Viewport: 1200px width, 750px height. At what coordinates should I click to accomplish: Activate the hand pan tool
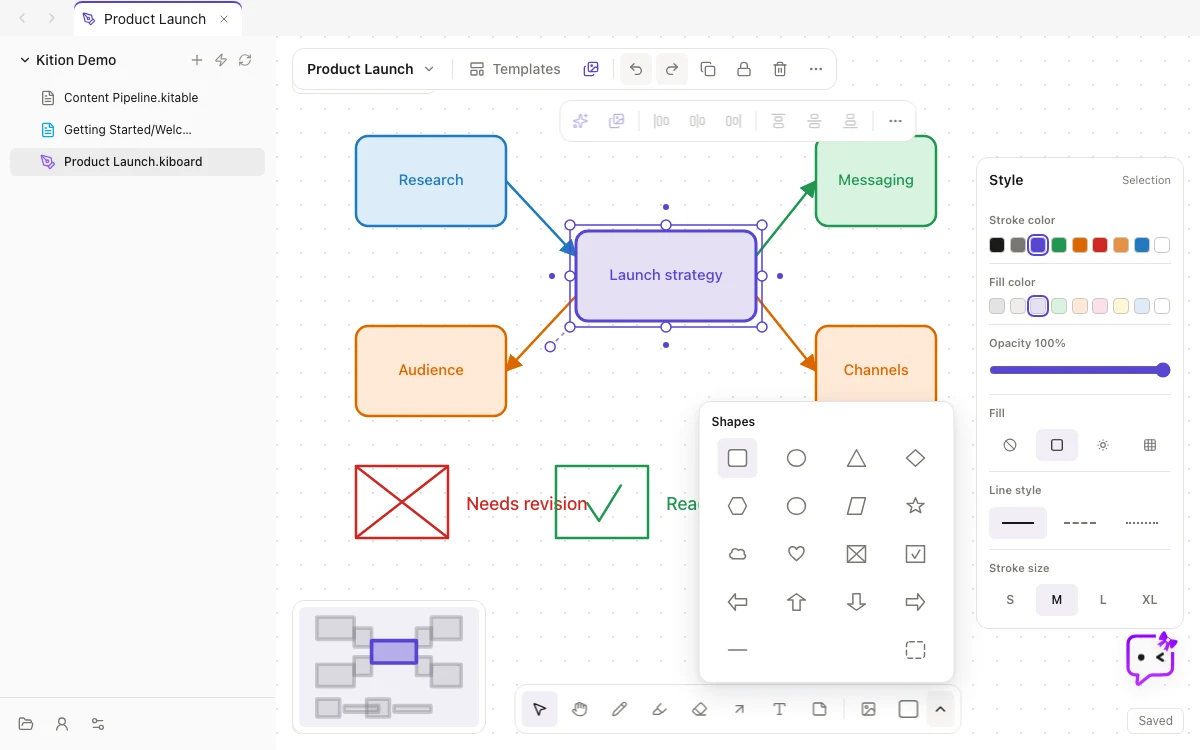click(580, 709)
